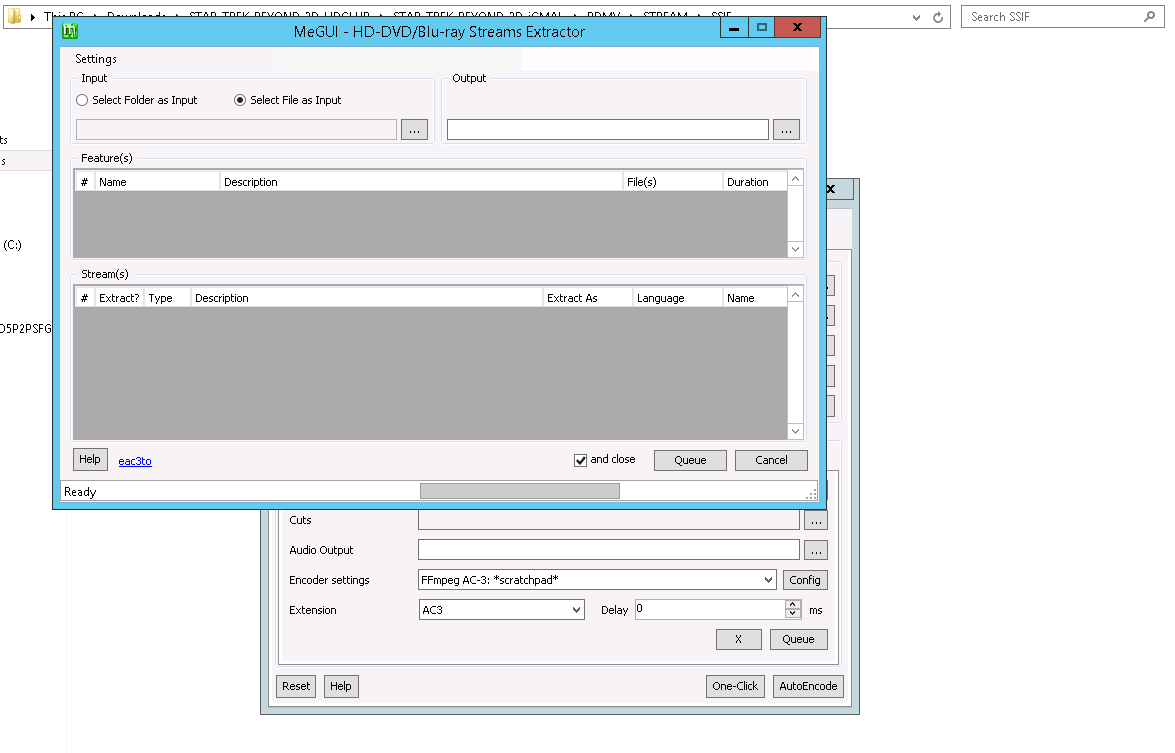Open the Extension AC3 dropdown
Screen dimensions: 1175x753
coord(501,610)
